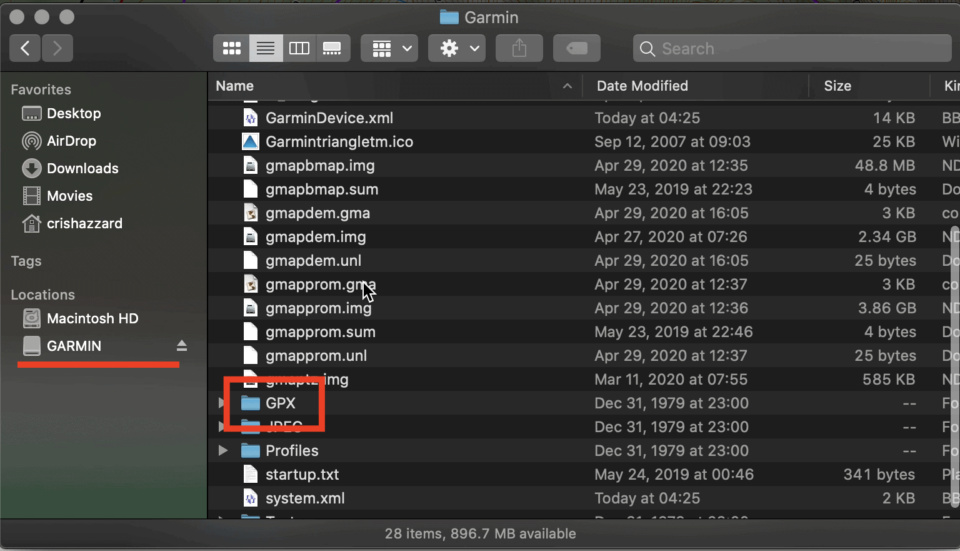Click the Share button icon

pos(517,48)
